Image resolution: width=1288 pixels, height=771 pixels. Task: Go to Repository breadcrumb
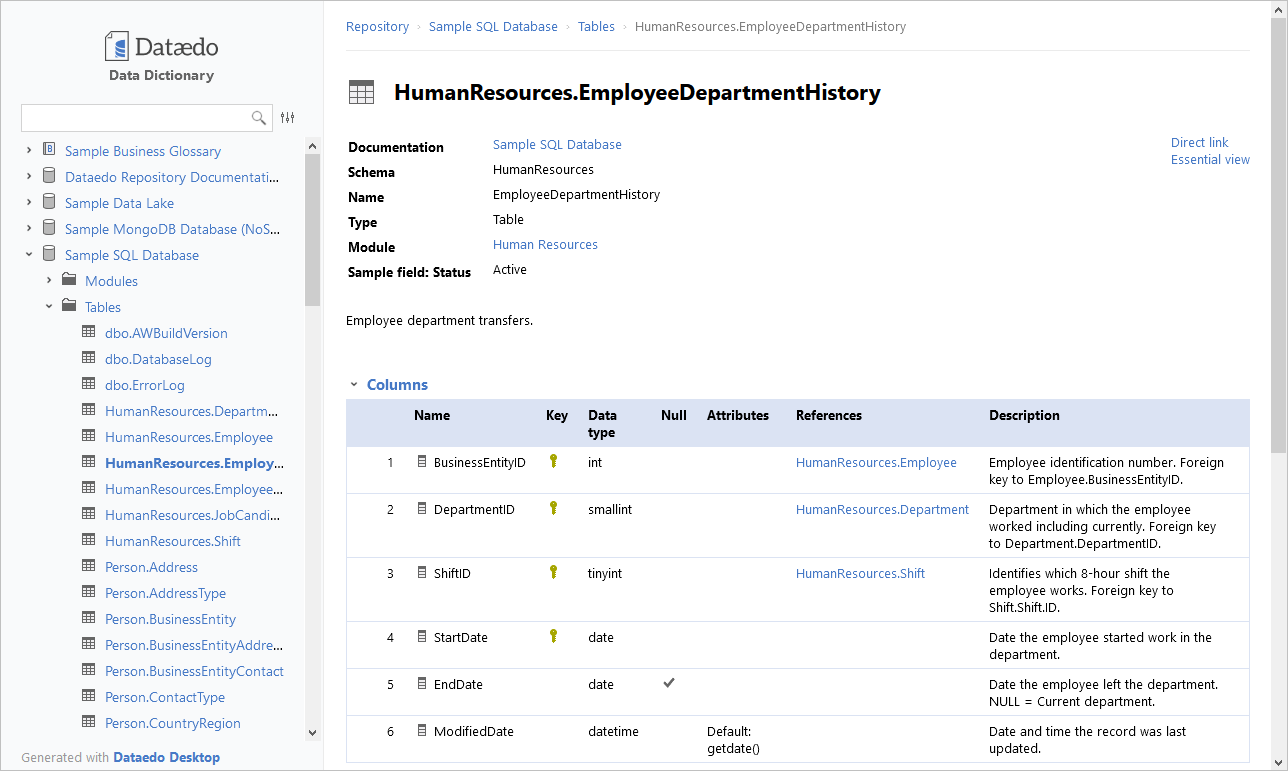(377, 27)
